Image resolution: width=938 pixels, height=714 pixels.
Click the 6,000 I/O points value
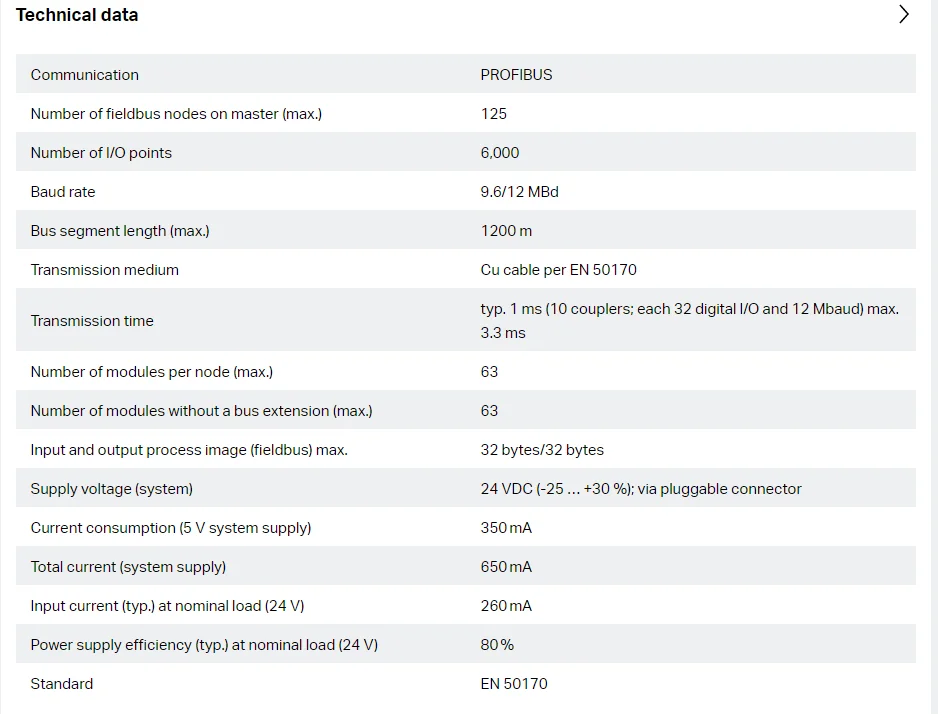500,153
